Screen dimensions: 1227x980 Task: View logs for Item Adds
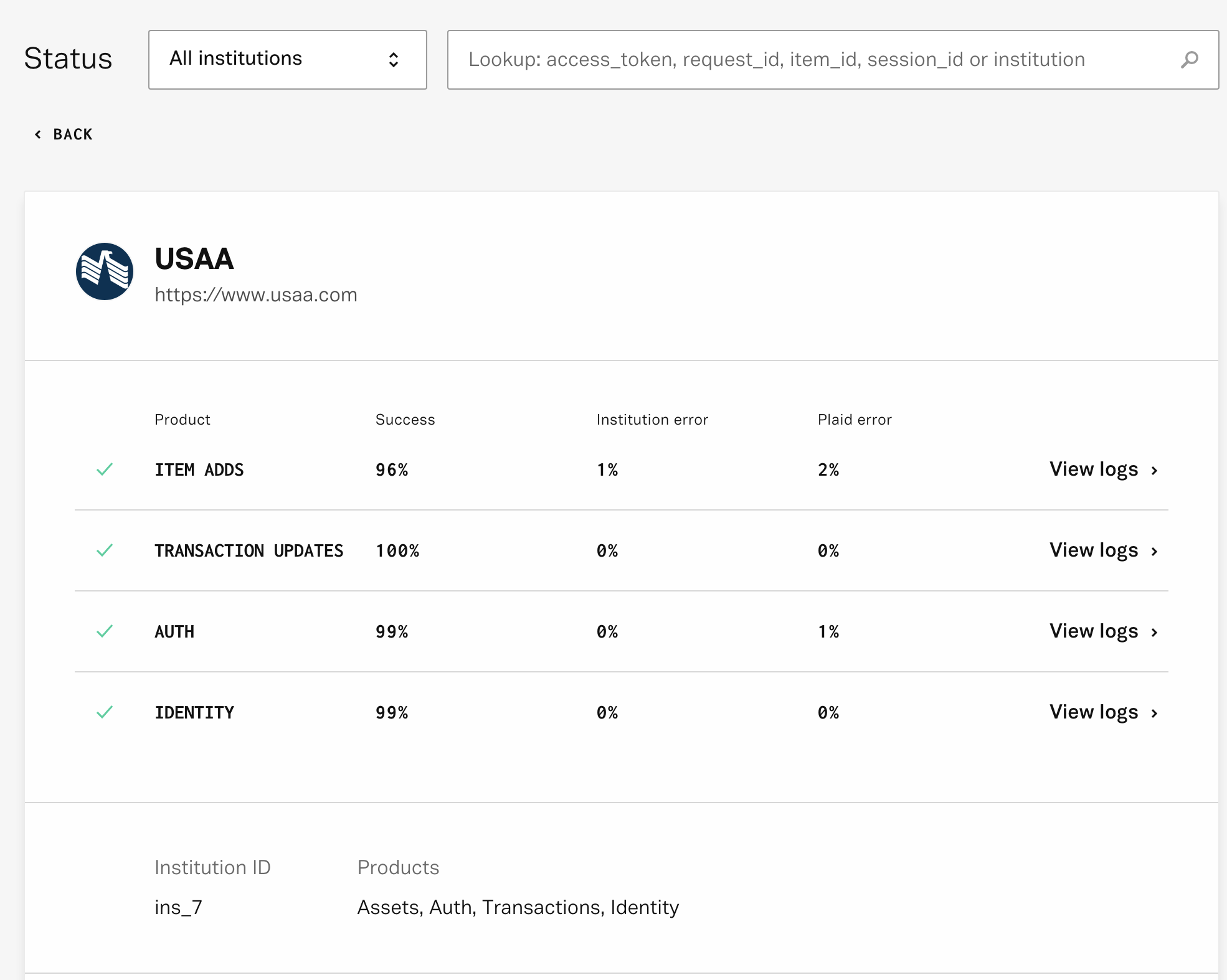tap(1093, 469)
